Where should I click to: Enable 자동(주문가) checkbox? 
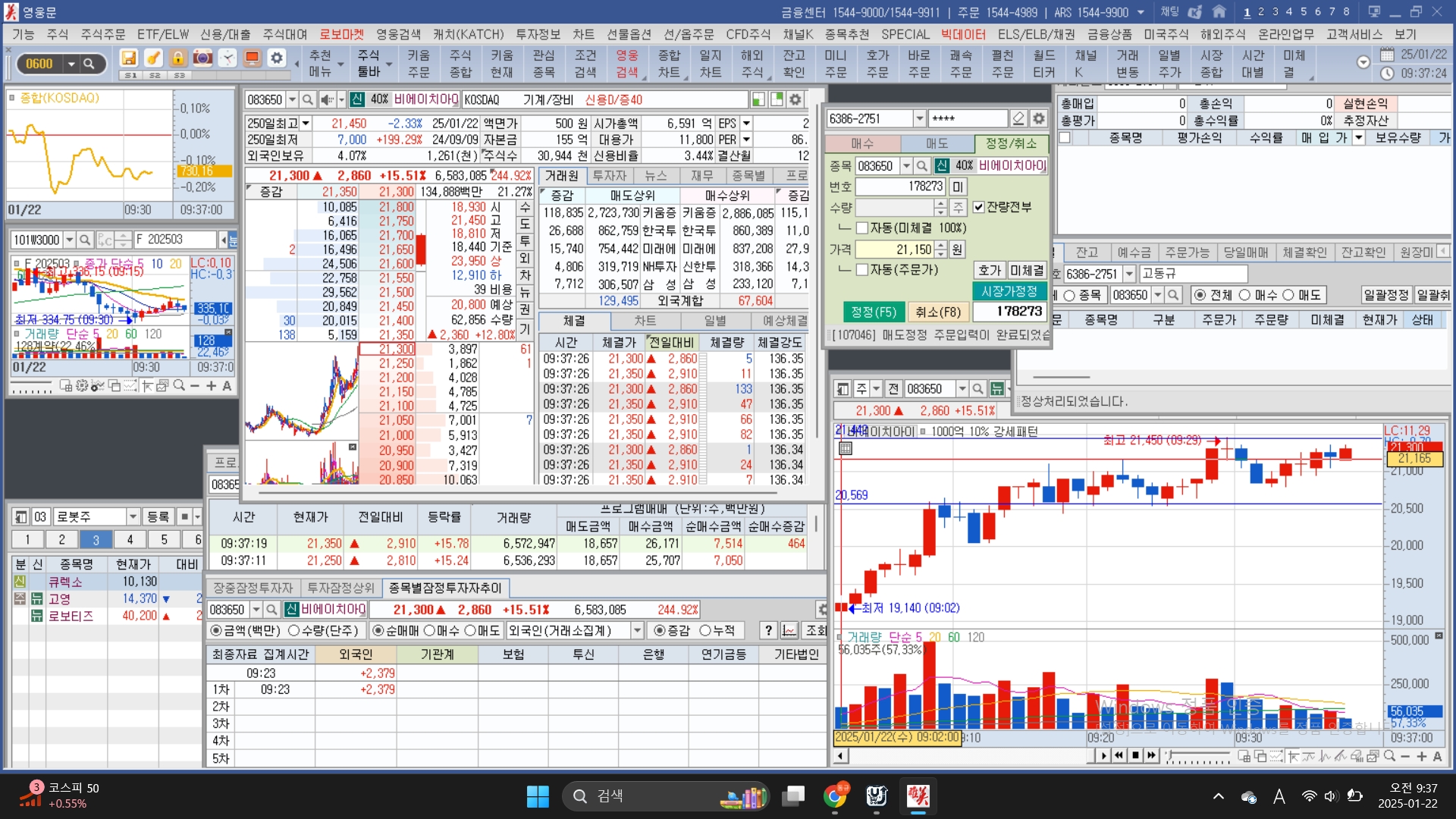coord(862,270)
